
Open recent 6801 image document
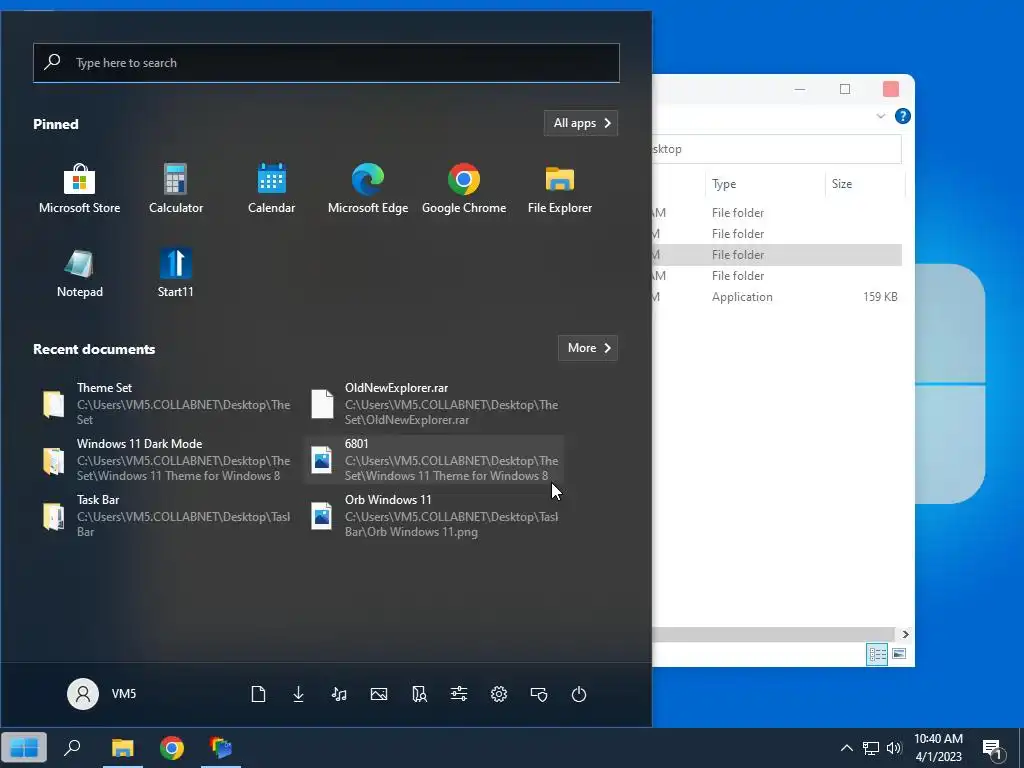[434, 460]
